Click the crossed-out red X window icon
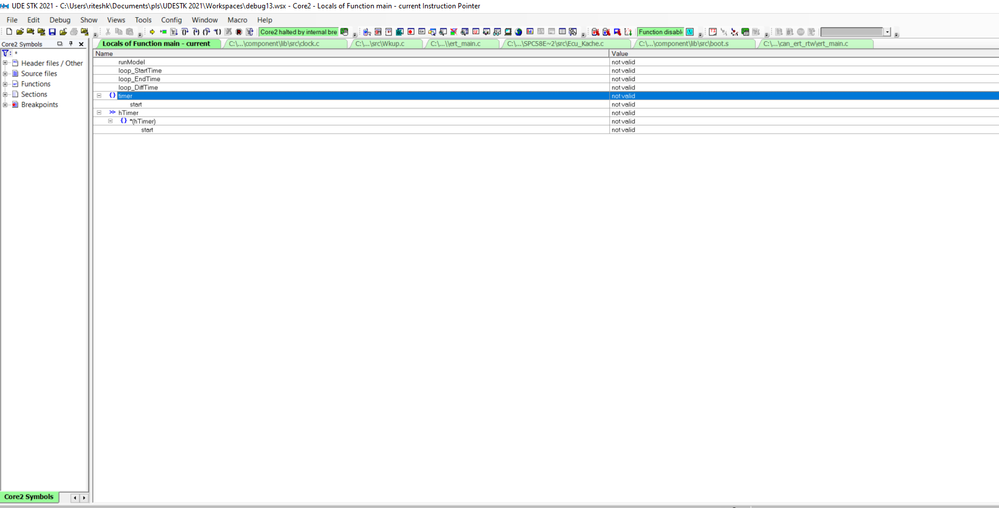Viewport: 999px width, 508px height. tap(454, 32)
